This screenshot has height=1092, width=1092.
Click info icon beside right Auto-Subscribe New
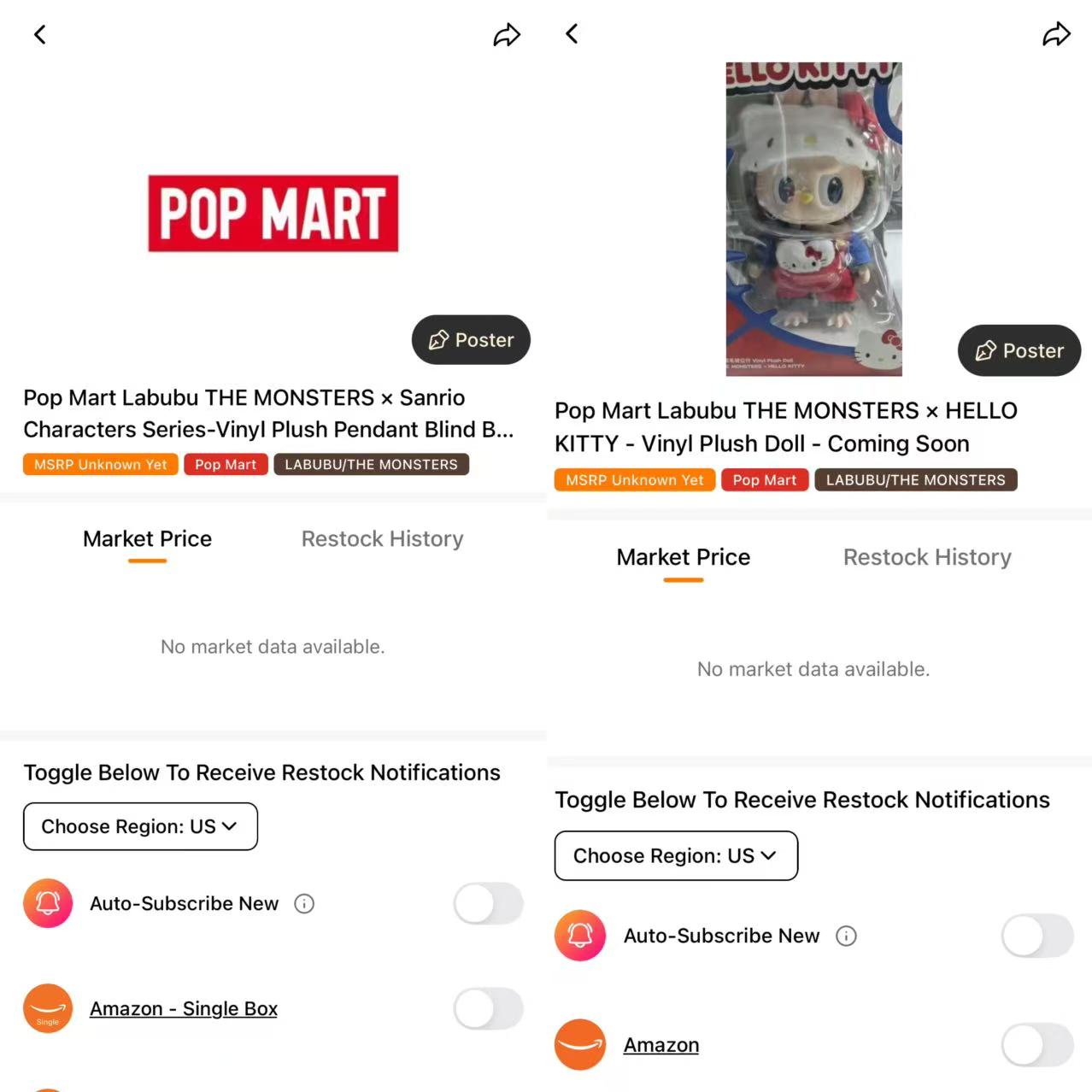coord(846,936)
